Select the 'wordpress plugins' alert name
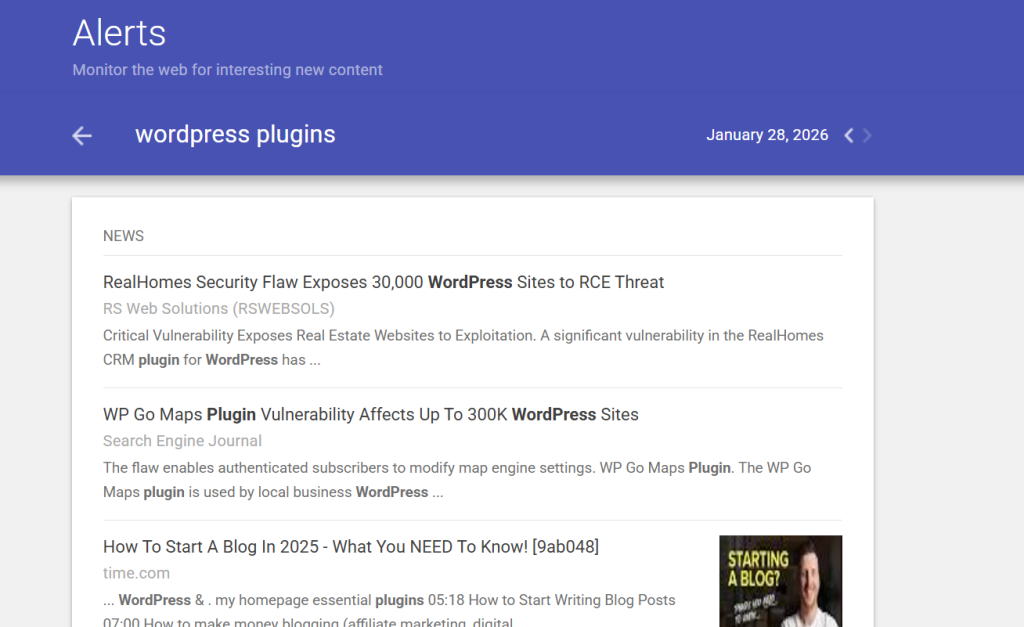This screenshot has height=627, width=1024. 235,135
